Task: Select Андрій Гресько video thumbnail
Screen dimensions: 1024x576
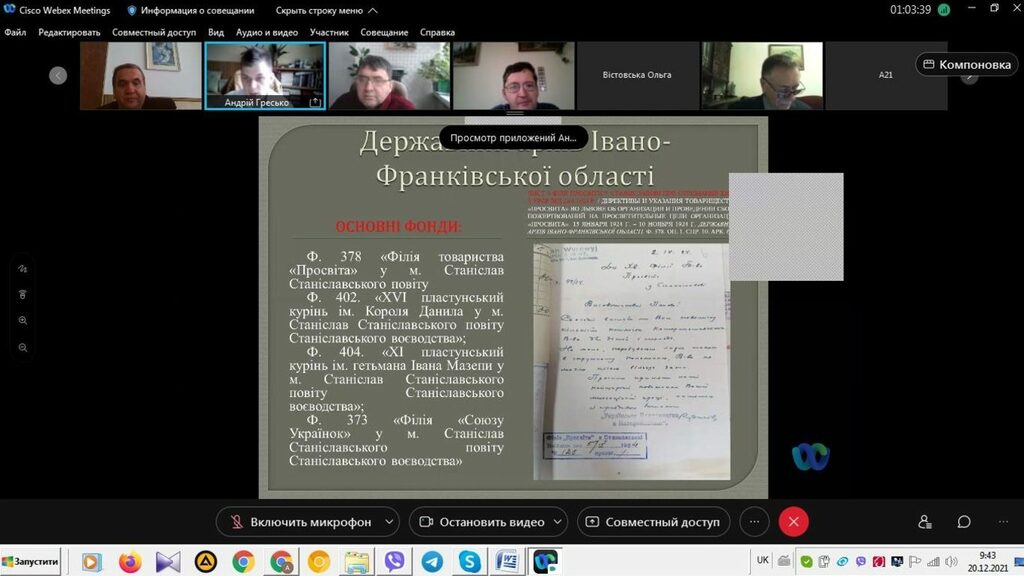Action: point(265,76)
